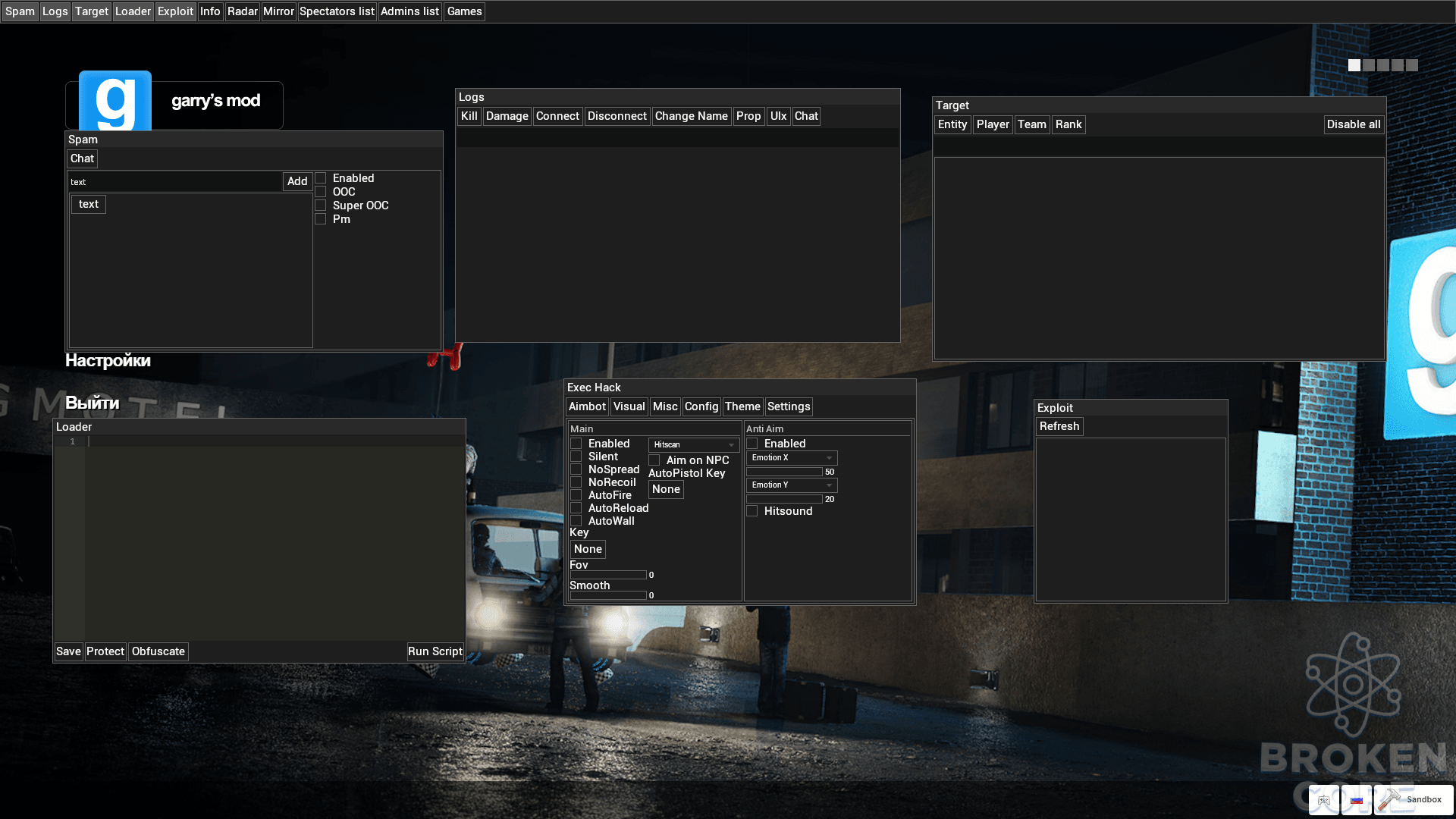Switch to the Disconnect tab in Logs
This screenshot has height=819, width=1456.
pyautogui.click(x=617, y=116)
